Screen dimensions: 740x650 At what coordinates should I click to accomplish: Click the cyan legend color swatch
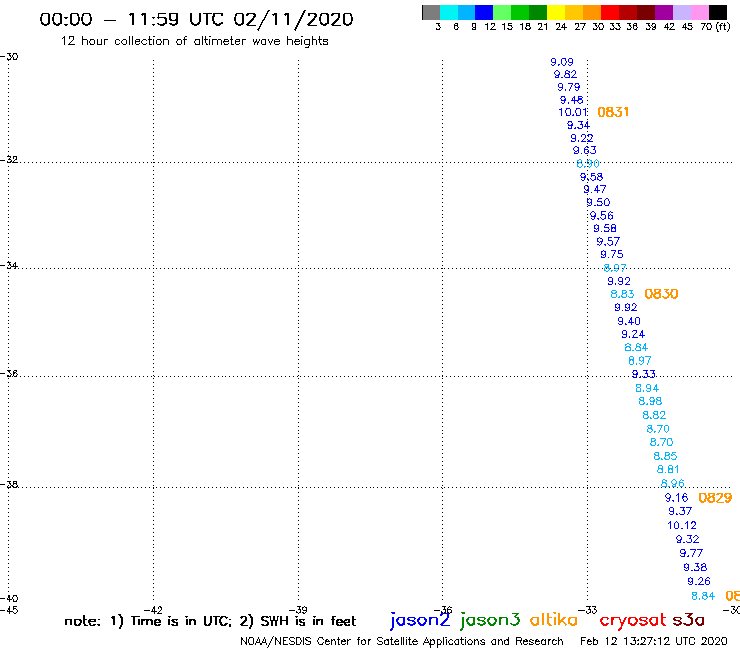(449, 12)
